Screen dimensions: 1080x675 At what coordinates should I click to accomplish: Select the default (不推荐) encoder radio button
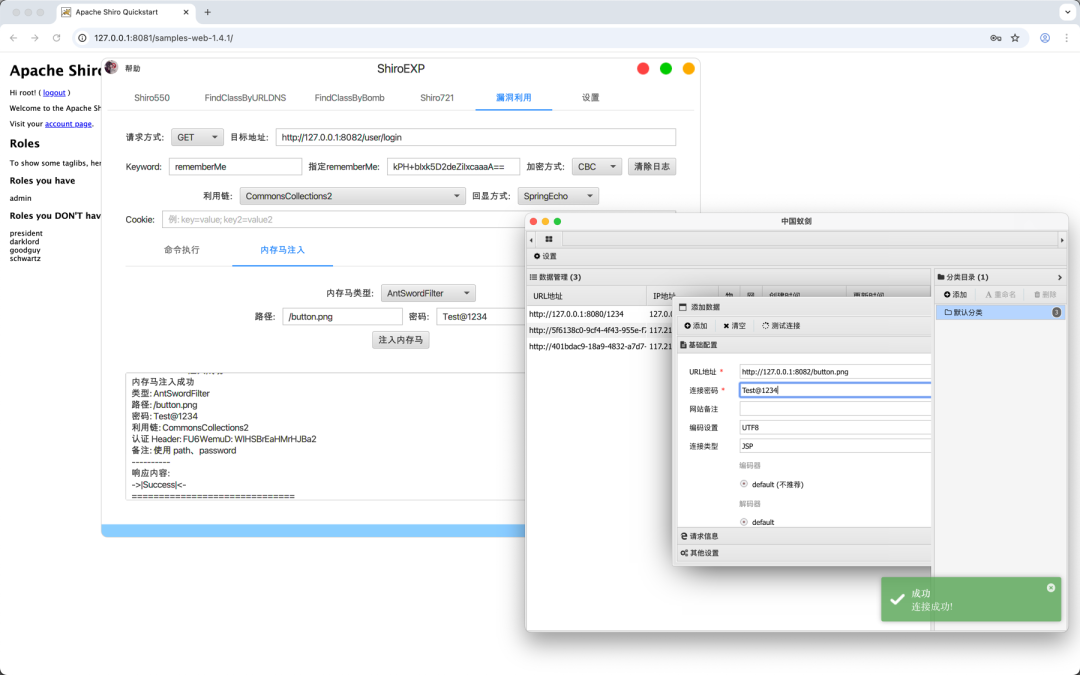tap(744, 484)
